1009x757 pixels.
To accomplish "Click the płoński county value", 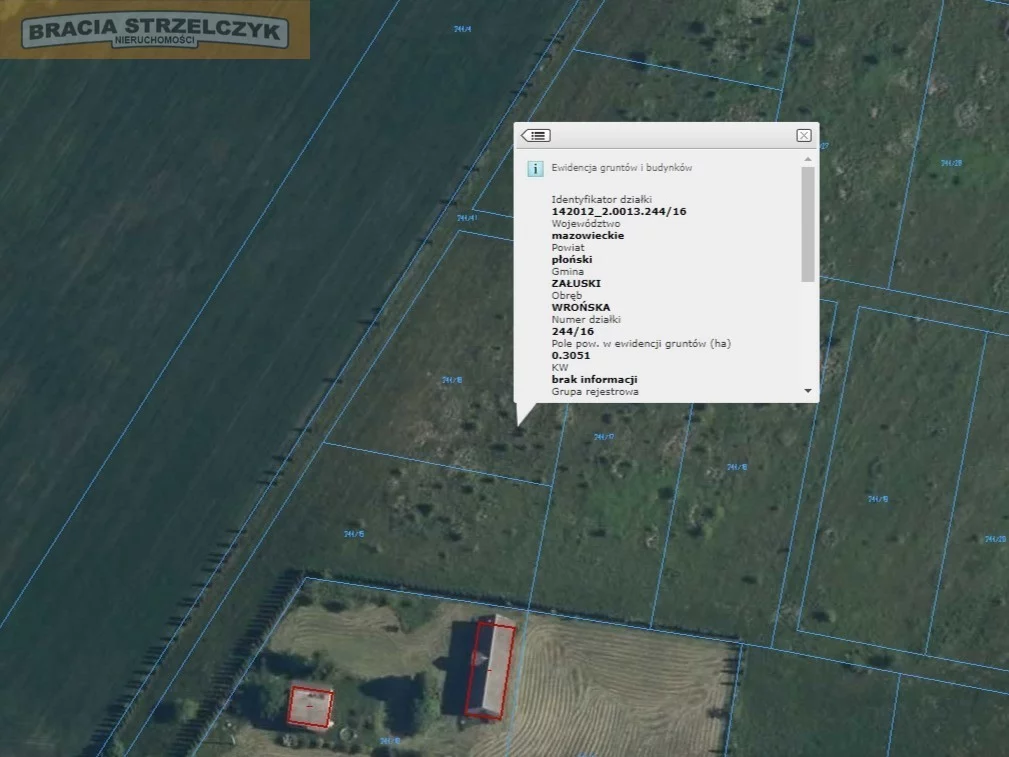I will tap(572, 260).
